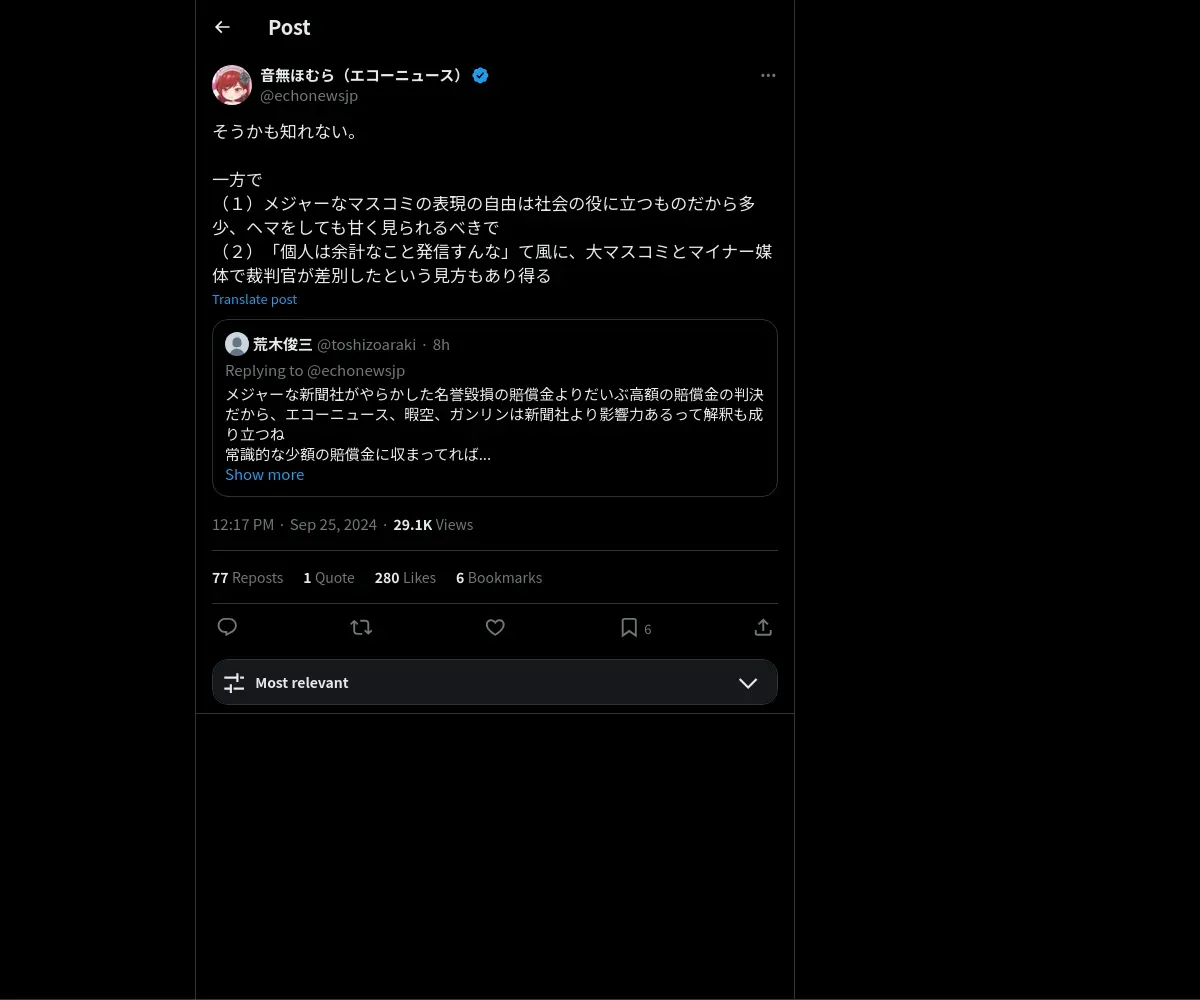Repost using the retweet arrows icon
Image resolution: width=1200 pixels, height=1000 pixels.
click(361, 627)
